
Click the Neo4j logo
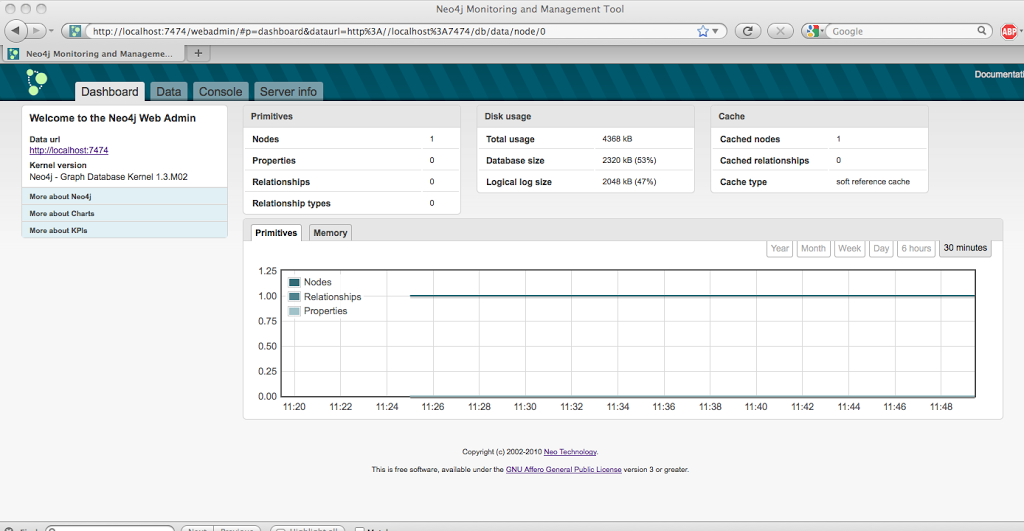[37, 82]
